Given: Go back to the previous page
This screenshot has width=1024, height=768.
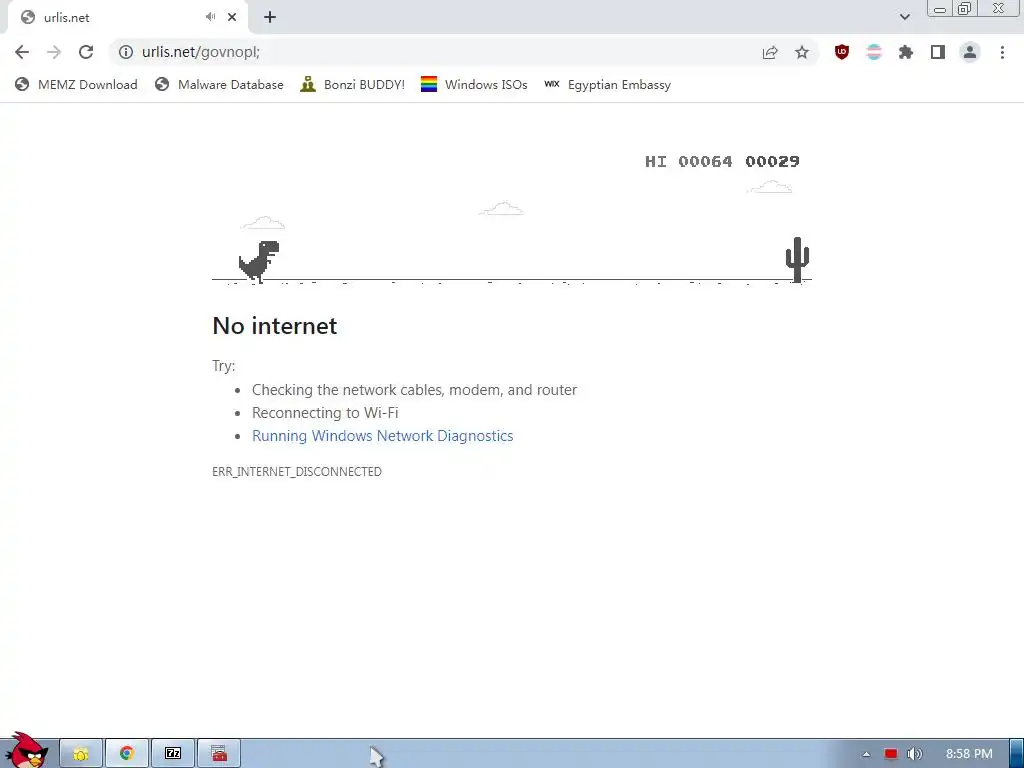Looking at the screenshot, I should [x=22, y=52].
